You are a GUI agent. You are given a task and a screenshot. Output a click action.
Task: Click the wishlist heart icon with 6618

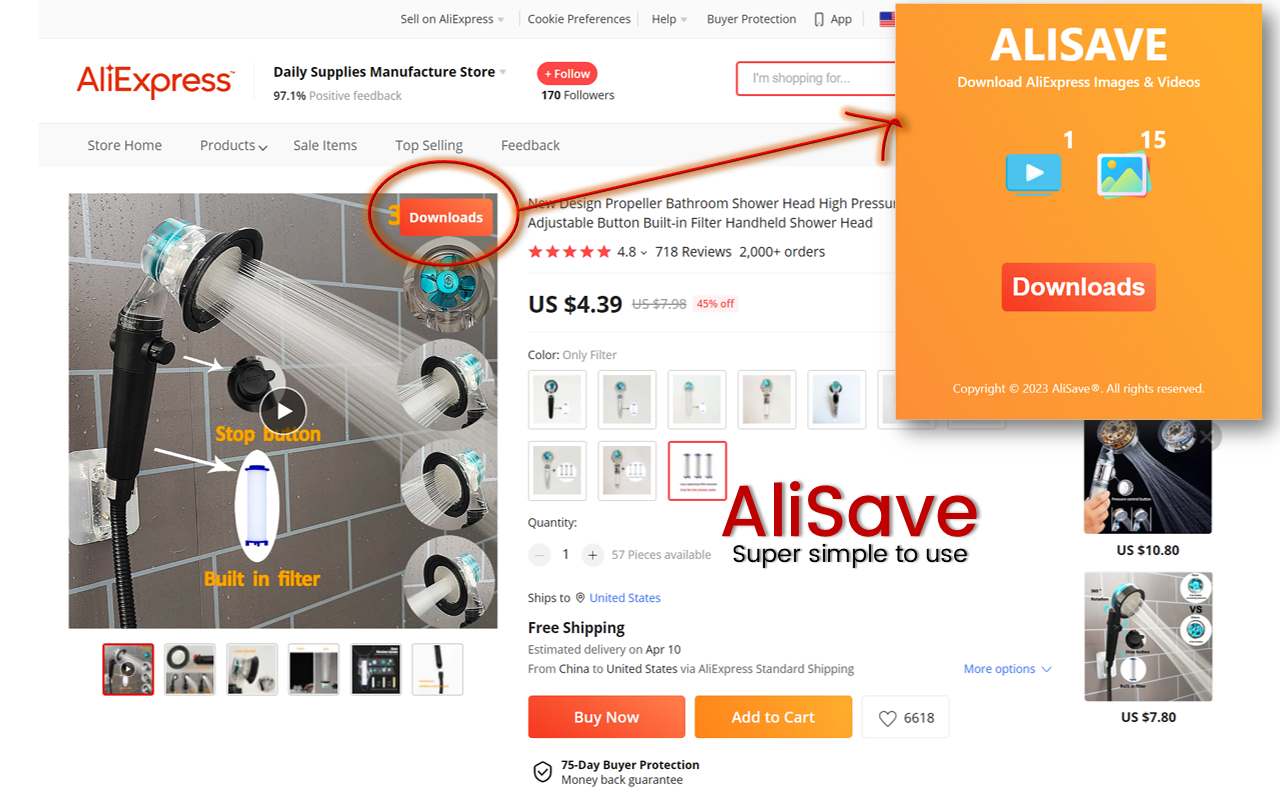point(905,717)
